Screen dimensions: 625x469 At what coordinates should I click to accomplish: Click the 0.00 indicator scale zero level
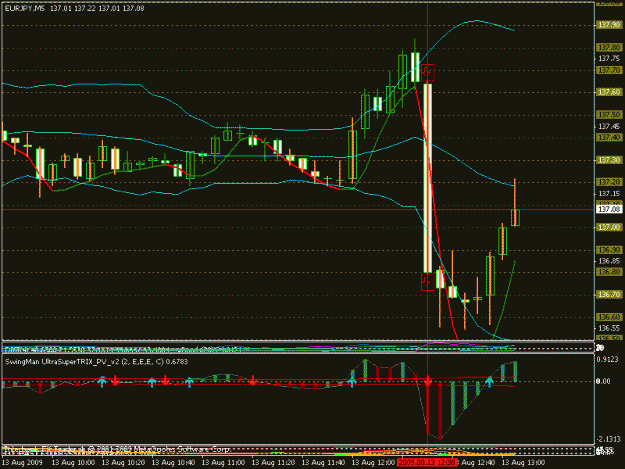coord(603,381)
